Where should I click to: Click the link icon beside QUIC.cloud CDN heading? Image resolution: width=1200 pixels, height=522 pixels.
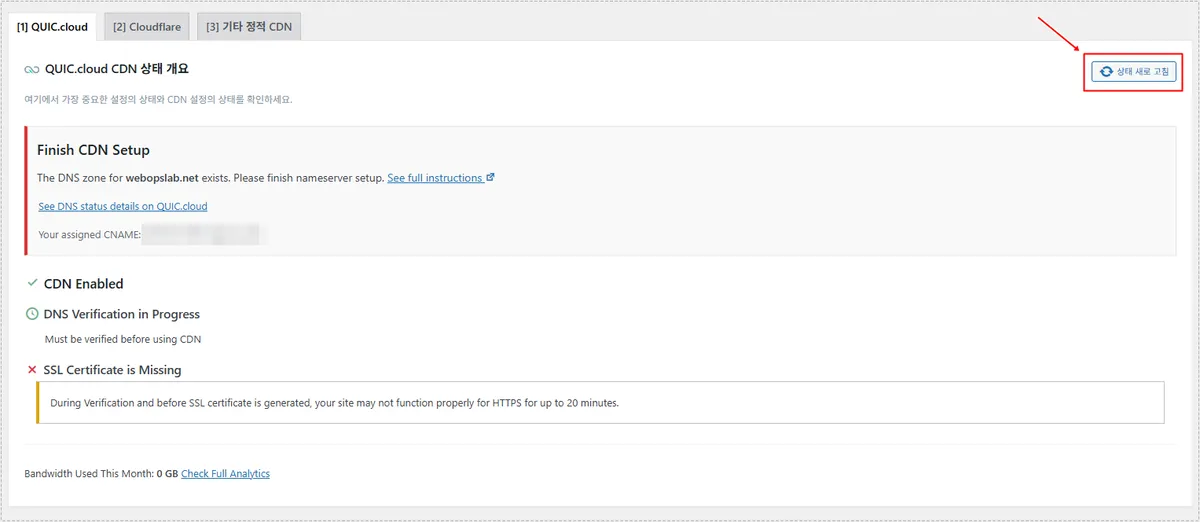pyautogui.click(x=32, y=70)
